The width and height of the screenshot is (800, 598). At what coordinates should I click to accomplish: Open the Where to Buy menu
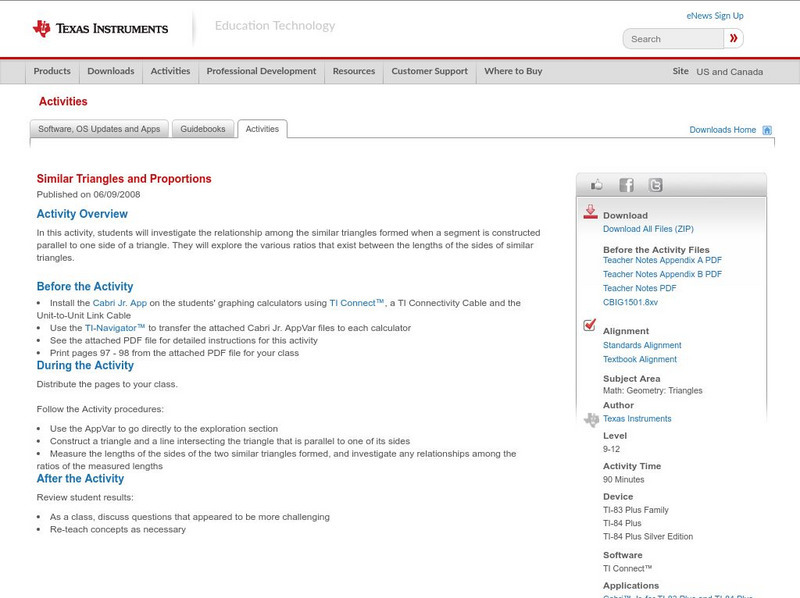(x=513, y=71)
